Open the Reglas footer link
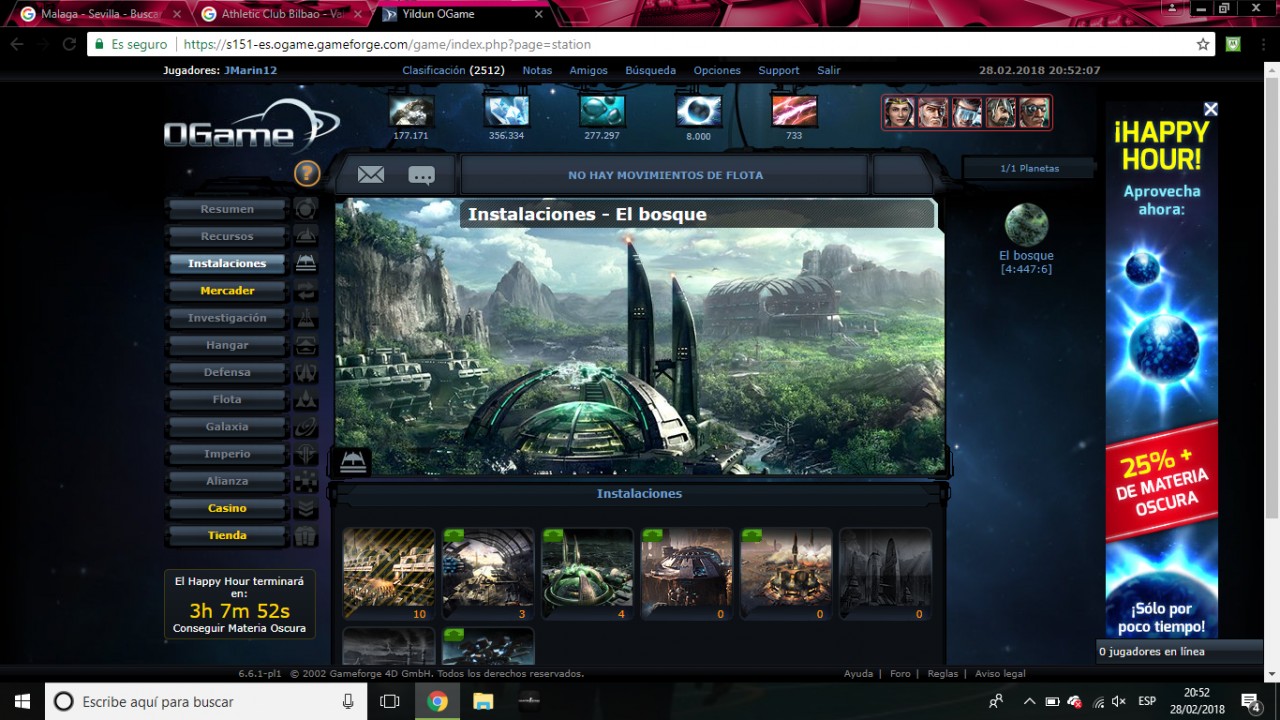Image resolution: width=1280 pixels, height=720 pixels. click(x=943, y=674)
